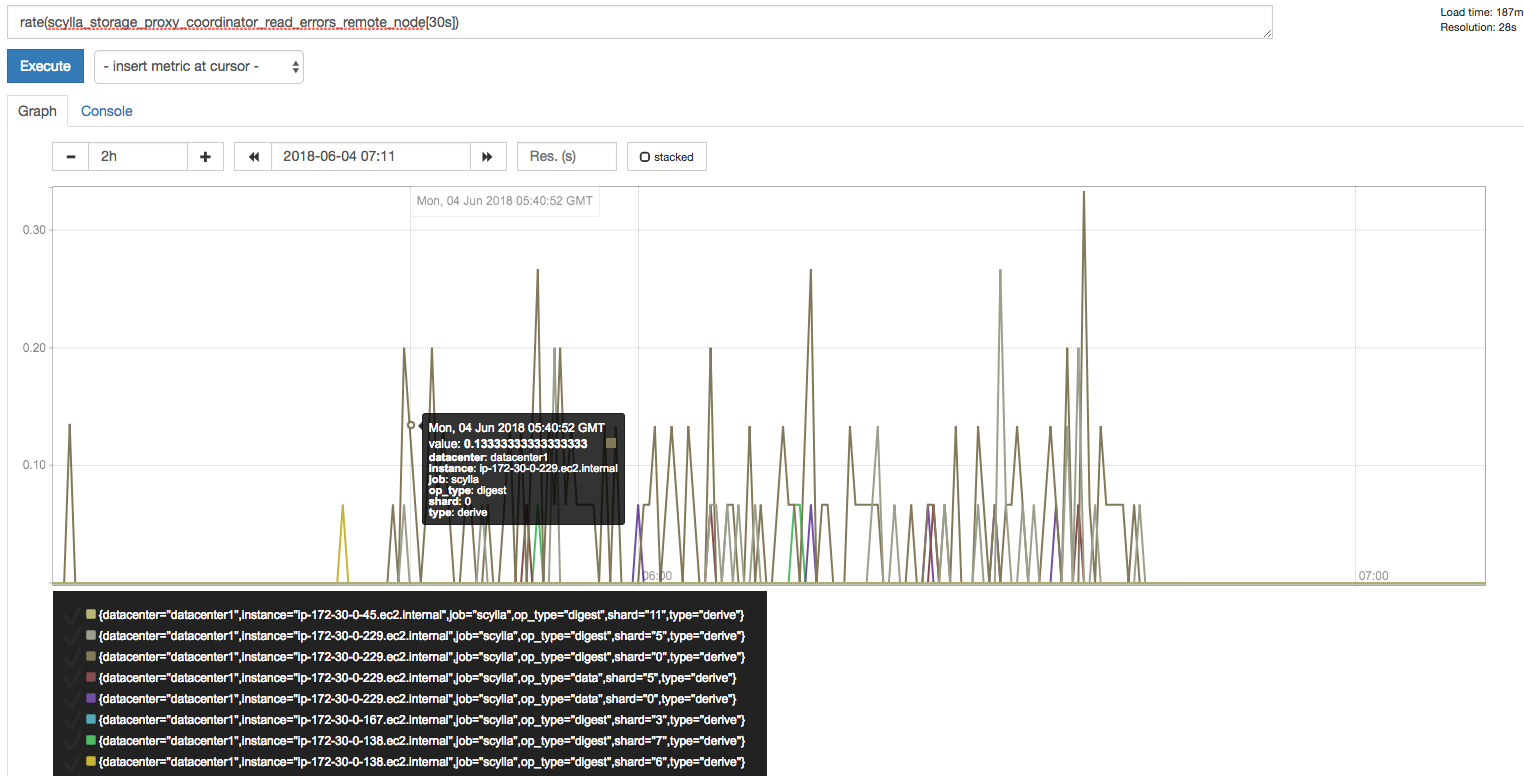This screenshot has width=1524, height=776.
Task: Click the highlighted data point on the graph
Action: (411, 425)
